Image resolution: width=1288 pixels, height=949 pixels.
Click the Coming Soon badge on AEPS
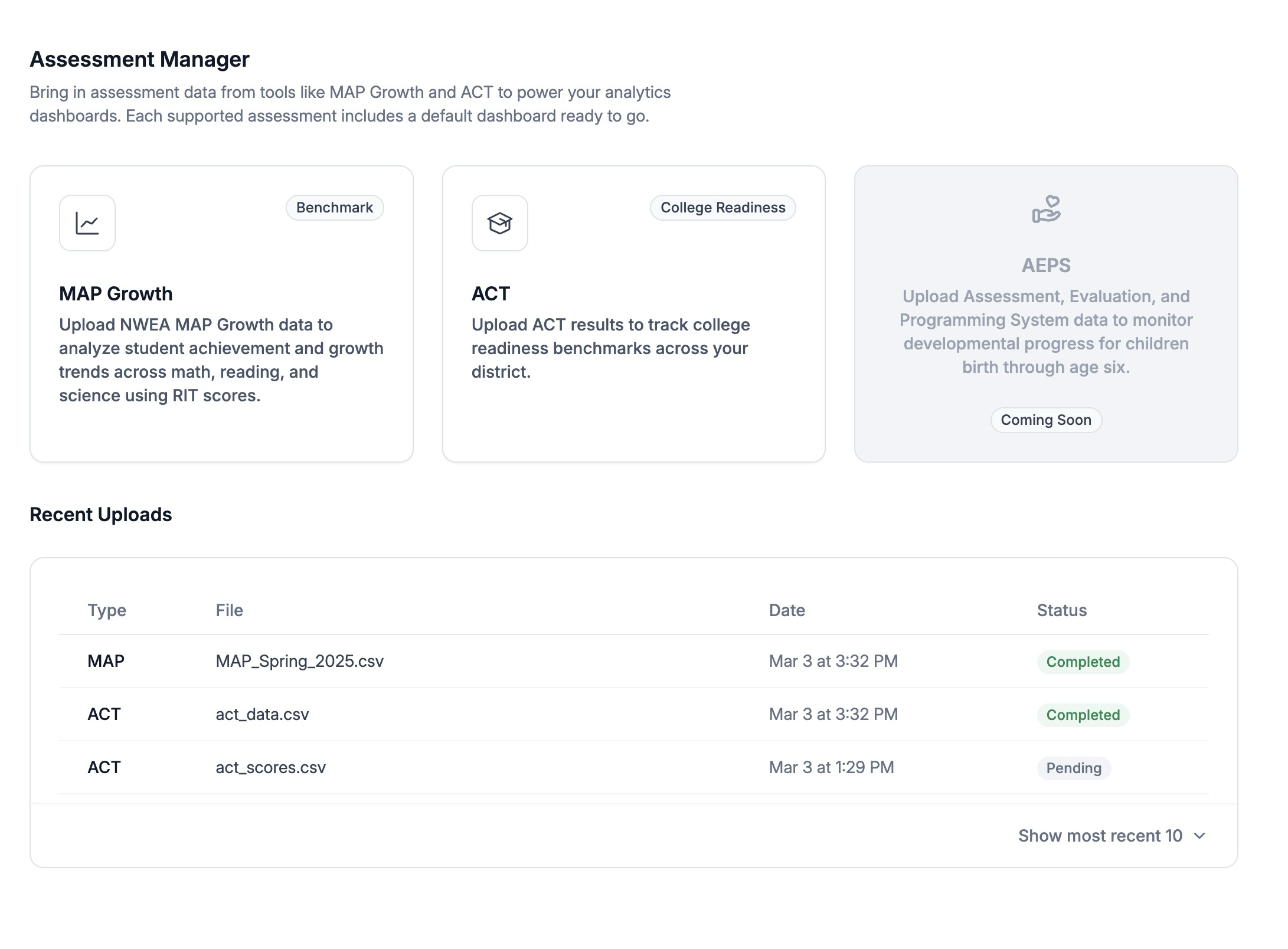point(1045,420)
